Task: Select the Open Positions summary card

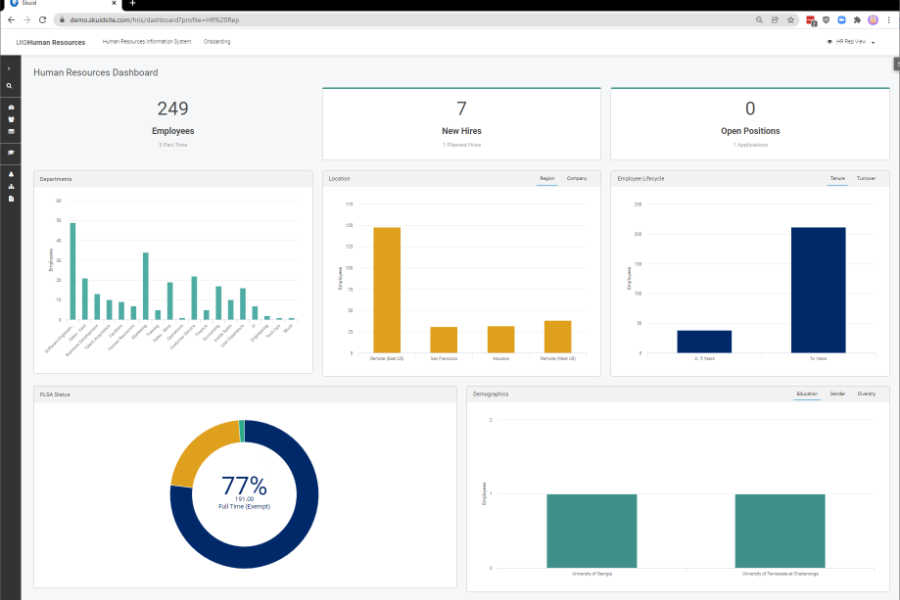Action: point(750,123)
